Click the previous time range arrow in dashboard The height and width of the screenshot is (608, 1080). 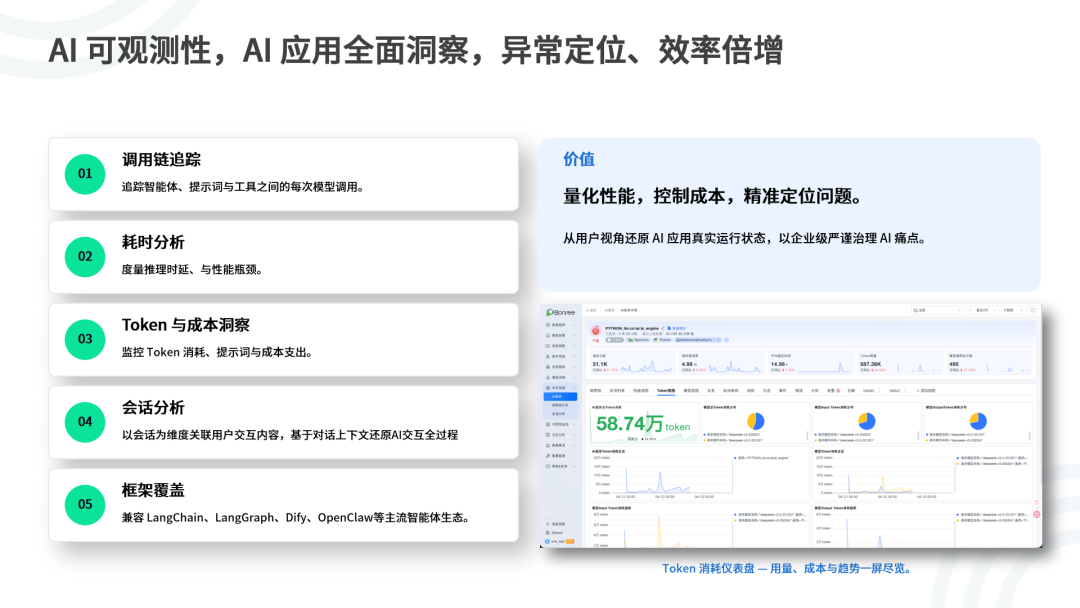pyautogui.click(x=970, y=310)
